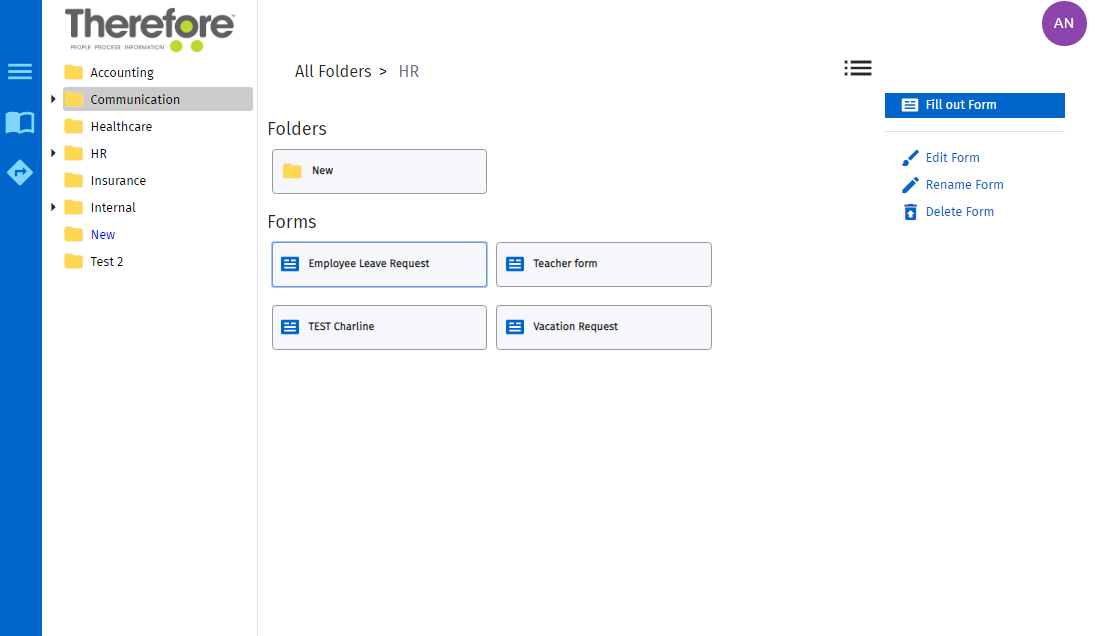The width and height of the screenshot is (1095, 636).
Task: Select the Accounting folder
Action: [x=121, y=72]
